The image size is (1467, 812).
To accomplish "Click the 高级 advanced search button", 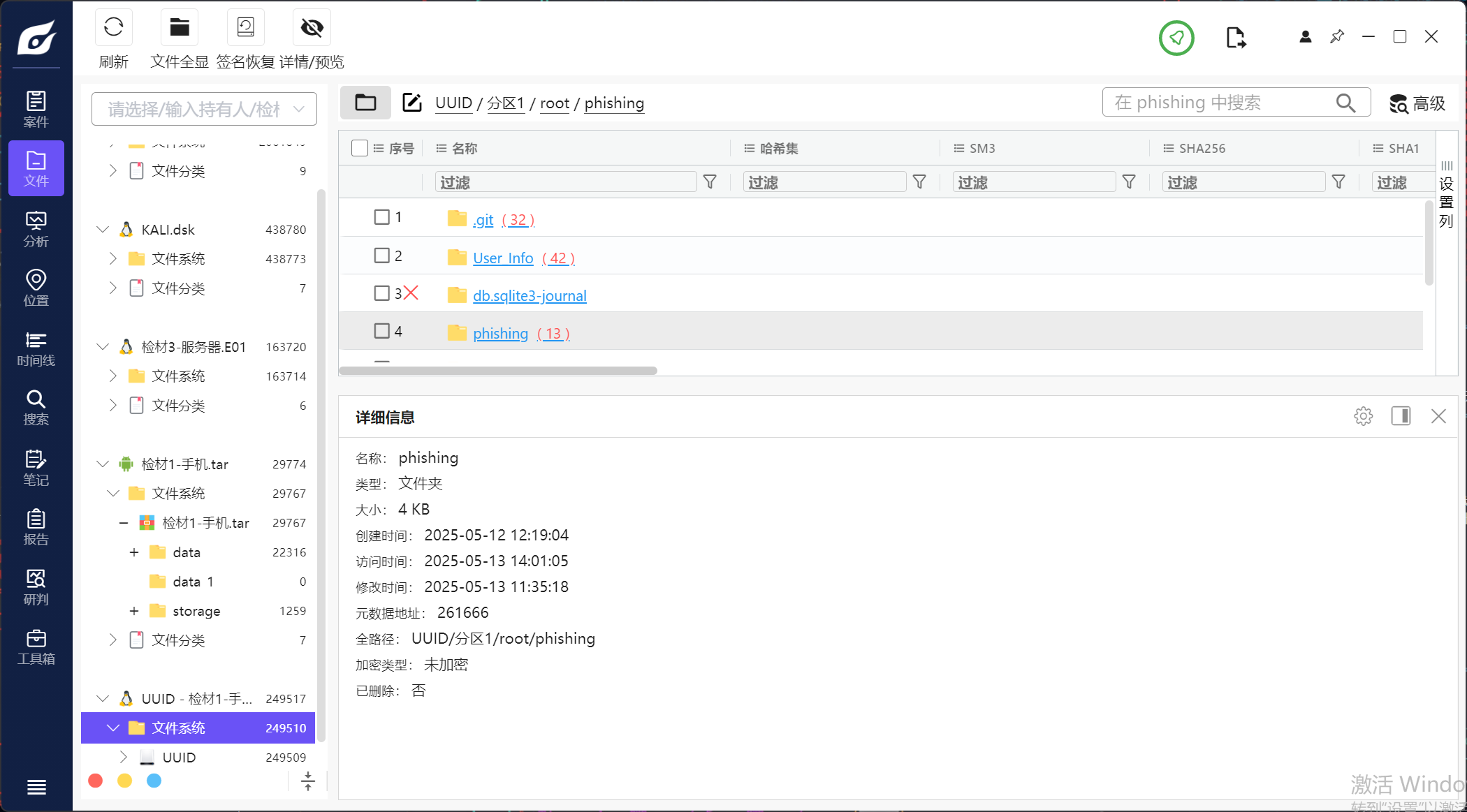I will pyautogui.click(x=1417, y=103).
